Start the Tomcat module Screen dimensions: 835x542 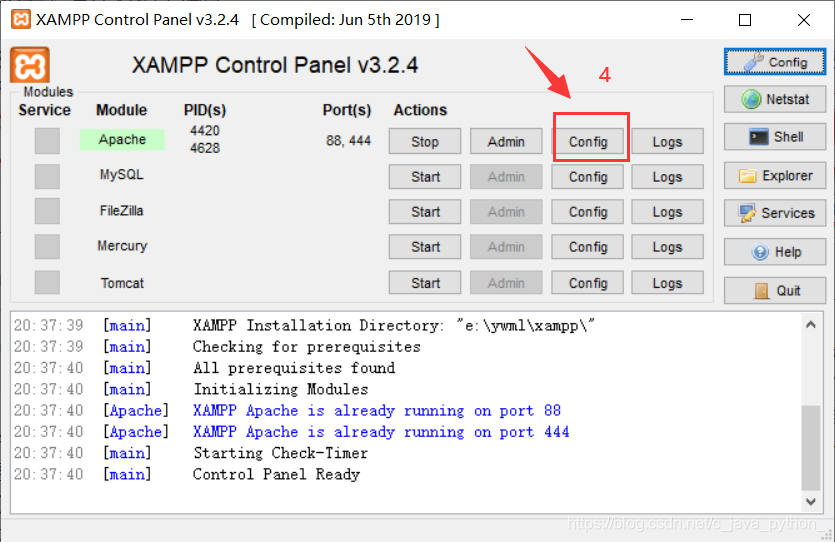pos(425,282)
